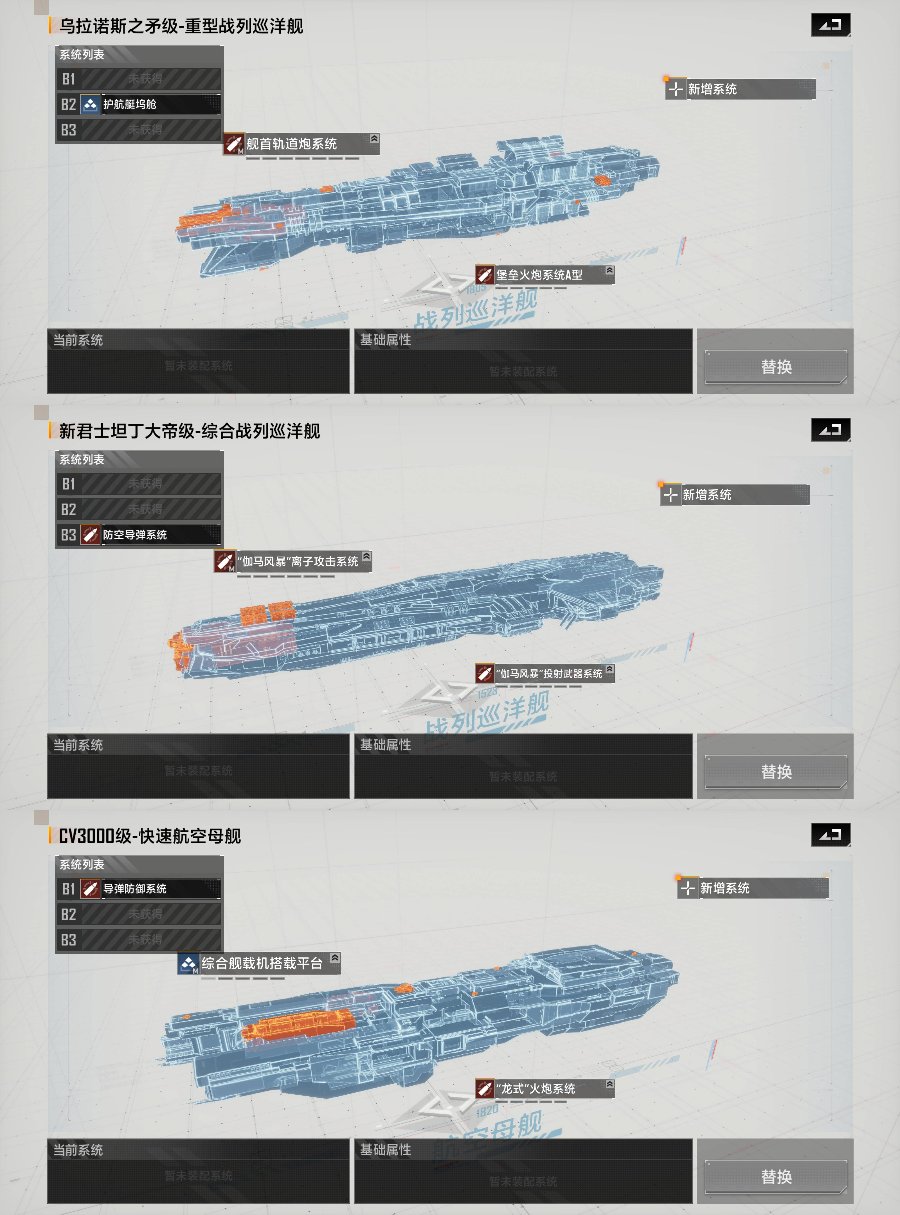Click 新增系统 on the 新君士坦丁大帝级 panel
This screenshot has height=1215, width=900.
click(x=735, y=494)
